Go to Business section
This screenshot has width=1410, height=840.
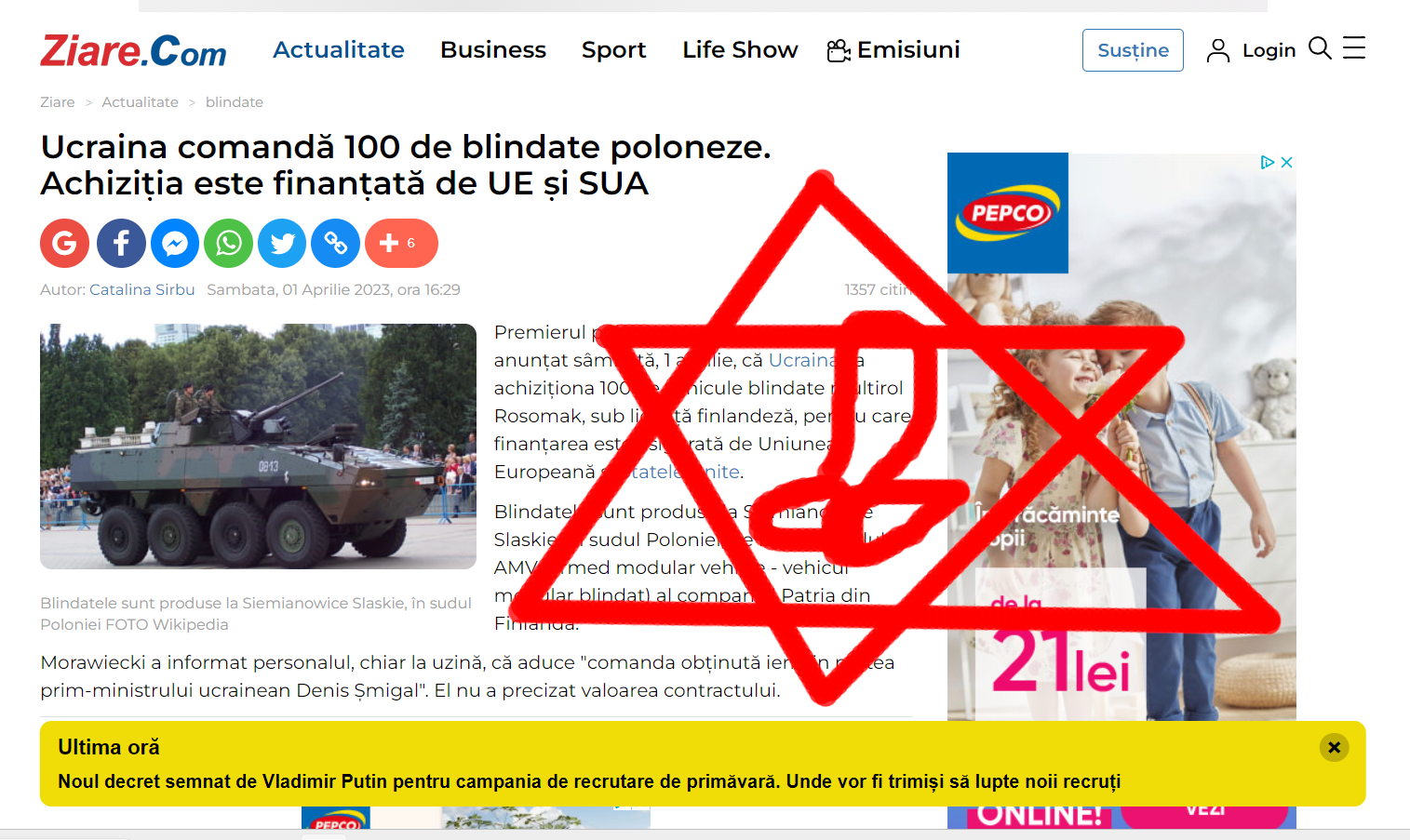pos(493,49)
